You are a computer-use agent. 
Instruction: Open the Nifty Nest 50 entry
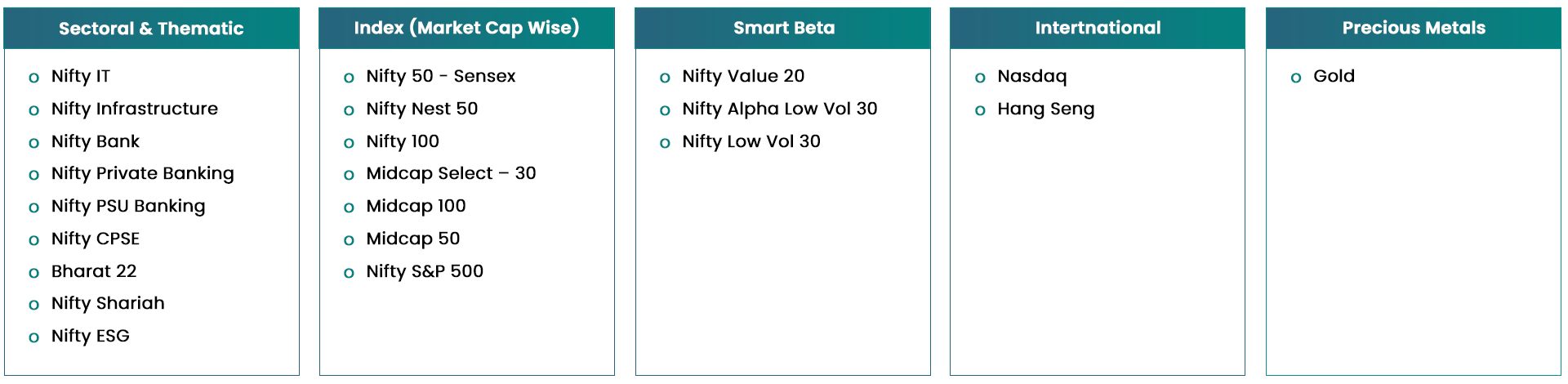(421, 109)
